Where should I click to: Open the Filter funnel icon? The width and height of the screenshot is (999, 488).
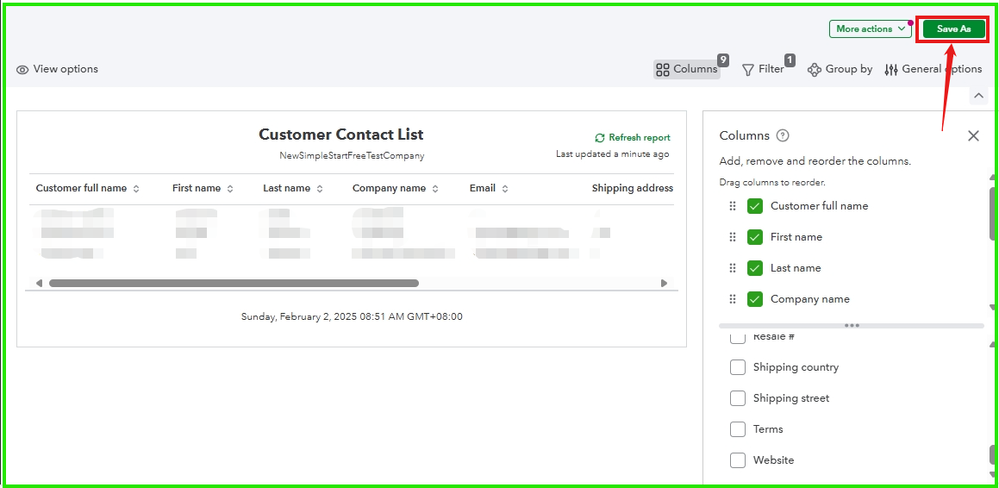748,70
